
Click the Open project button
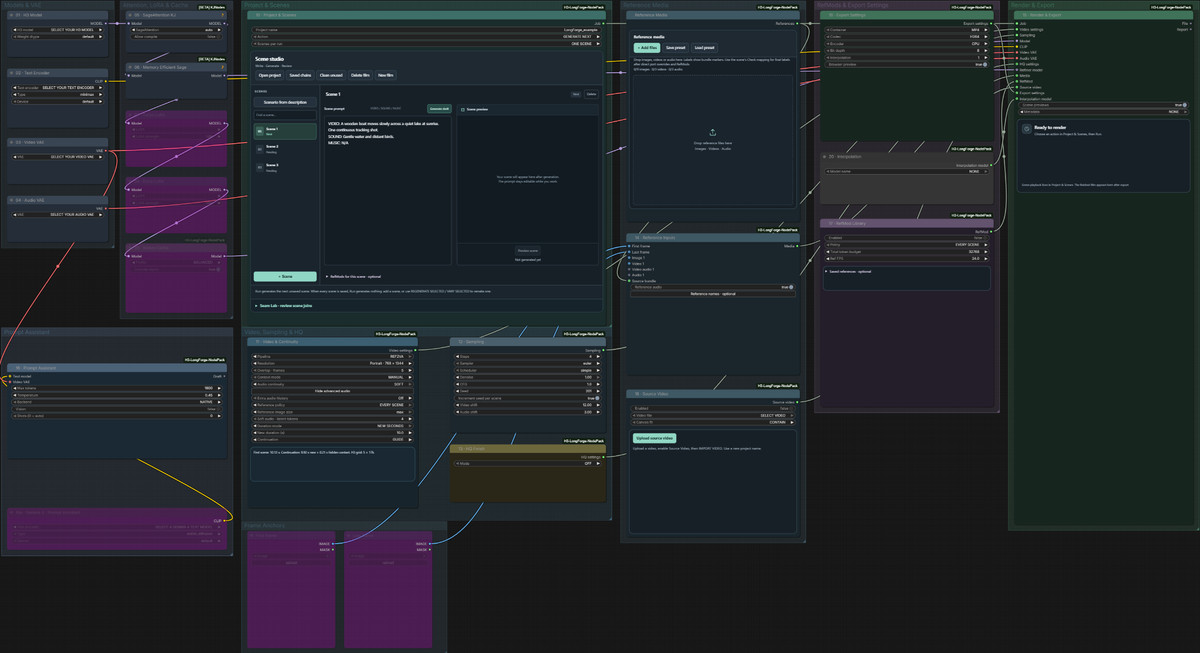pyautogui.click(x=270, y=75)
